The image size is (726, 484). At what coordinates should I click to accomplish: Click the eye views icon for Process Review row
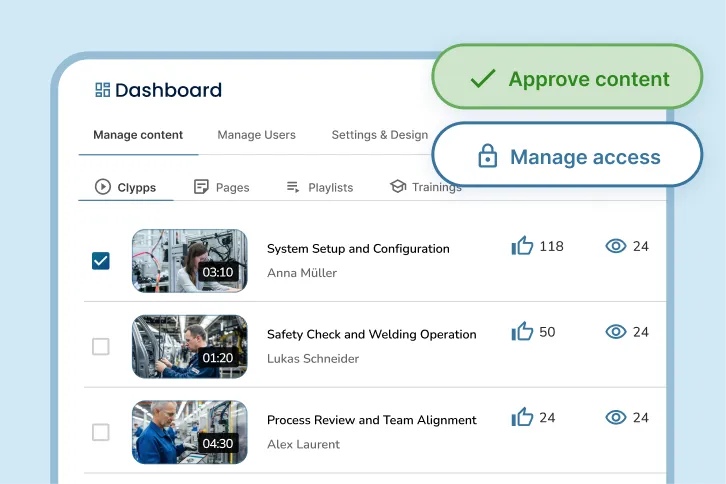[x=616, y=417]
